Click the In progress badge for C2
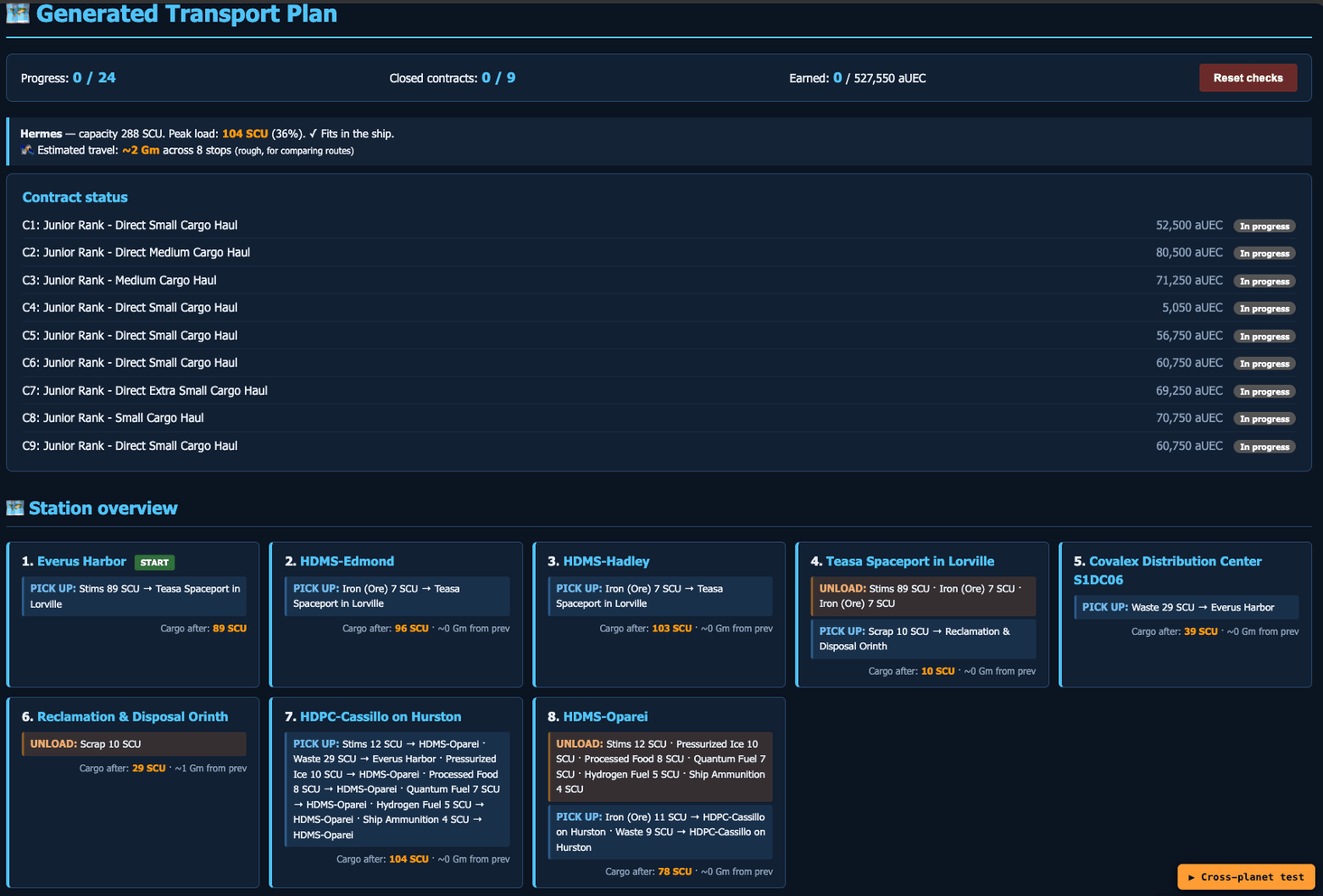1323x896 pixels. [x=1264, y=254]
